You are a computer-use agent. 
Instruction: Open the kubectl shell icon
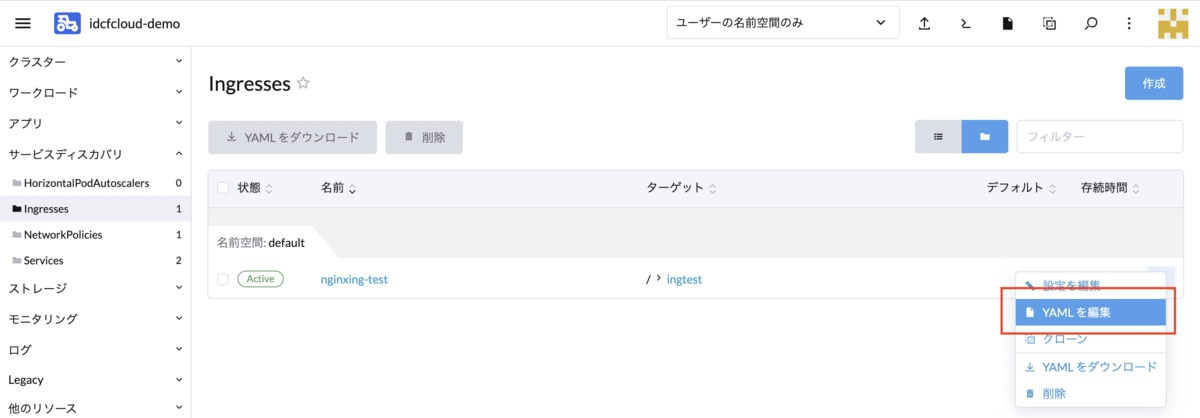(966, 23)
